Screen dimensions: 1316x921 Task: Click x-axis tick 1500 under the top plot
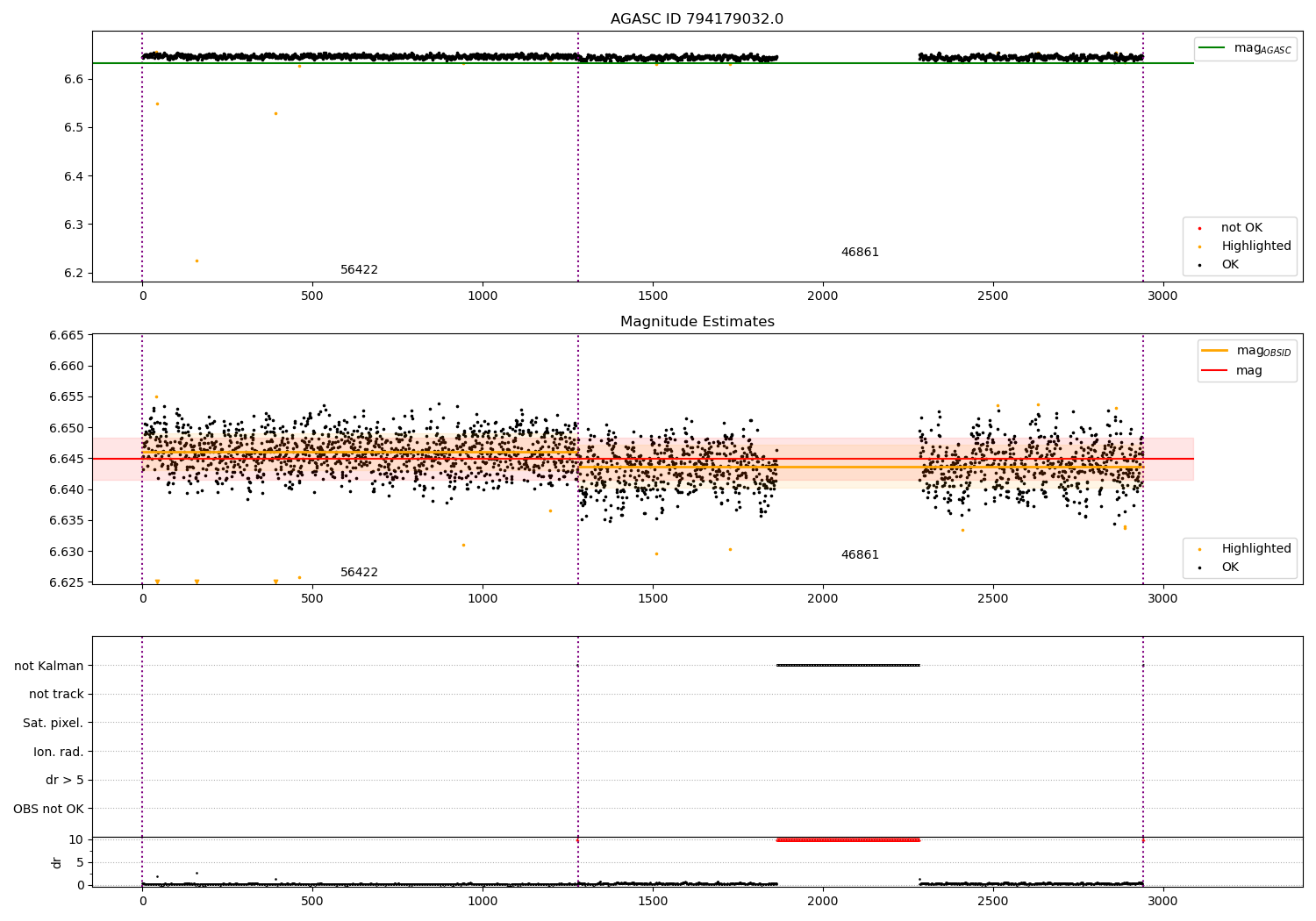pyautogui.click(x=653, y=296)
